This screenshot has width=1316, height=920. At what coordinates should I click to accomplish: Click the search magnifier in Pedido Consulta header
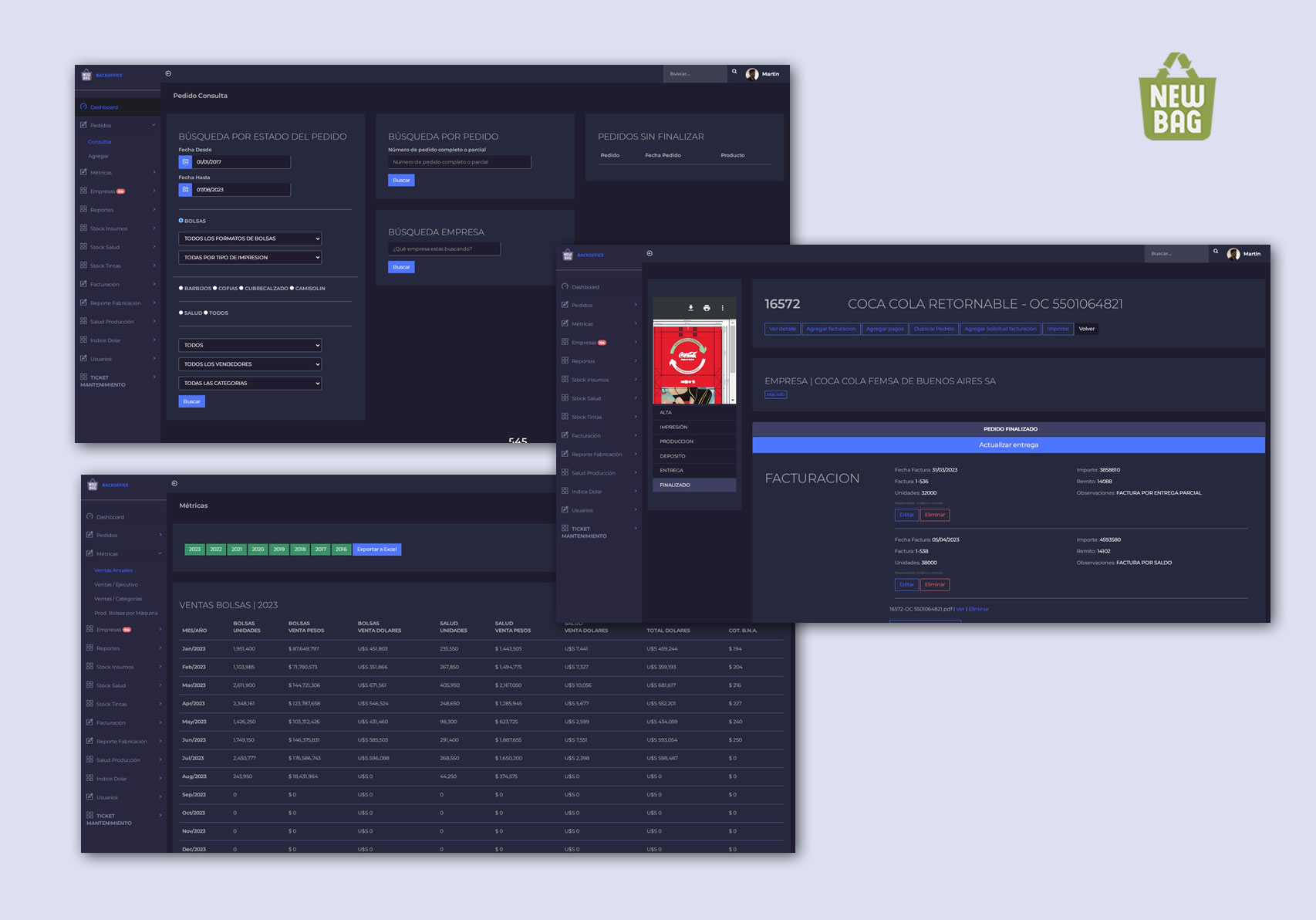click(x=734, y=72)
